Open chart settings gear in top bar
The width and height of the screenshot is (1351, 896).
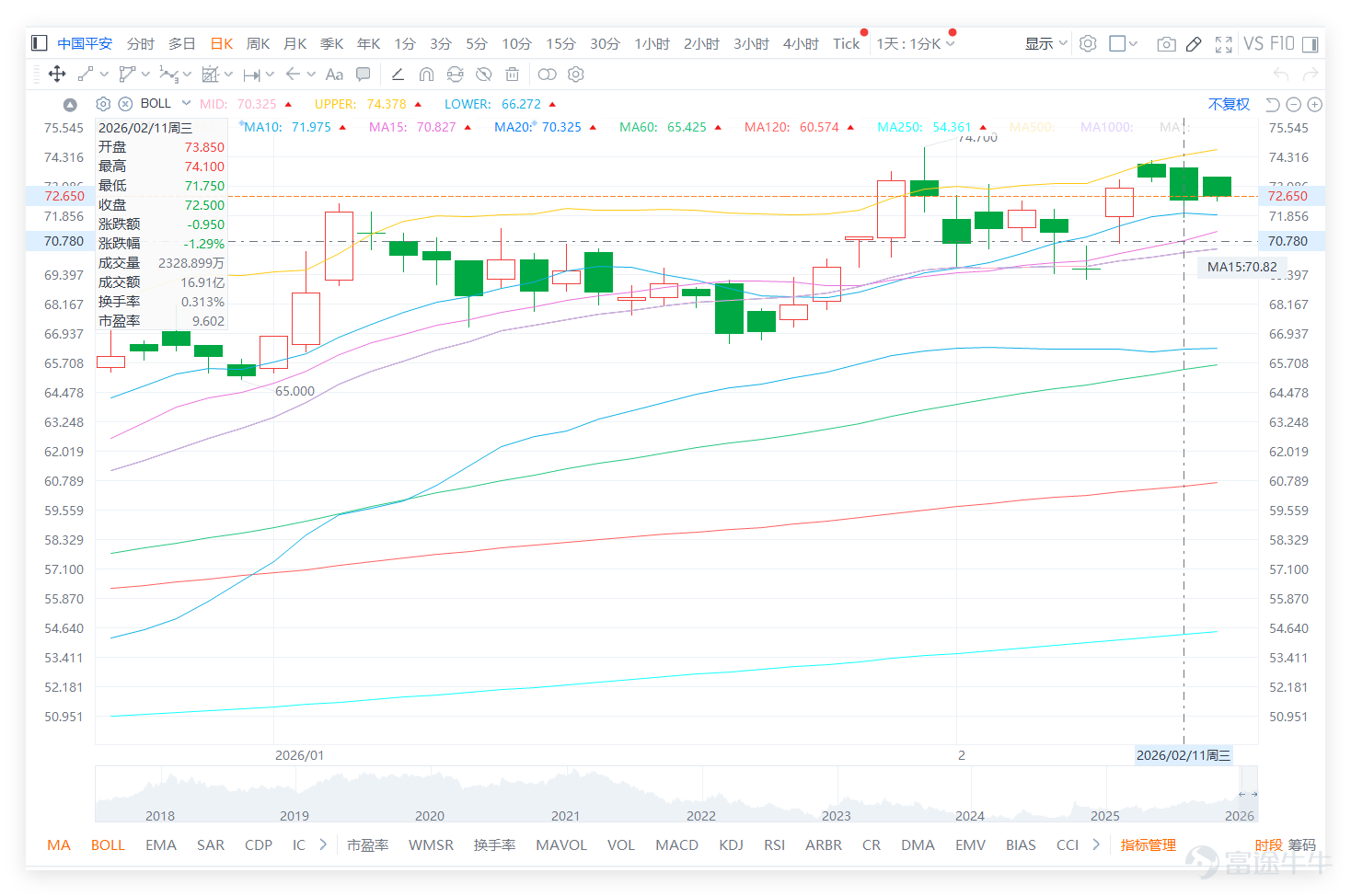[x=1088, y=43]
